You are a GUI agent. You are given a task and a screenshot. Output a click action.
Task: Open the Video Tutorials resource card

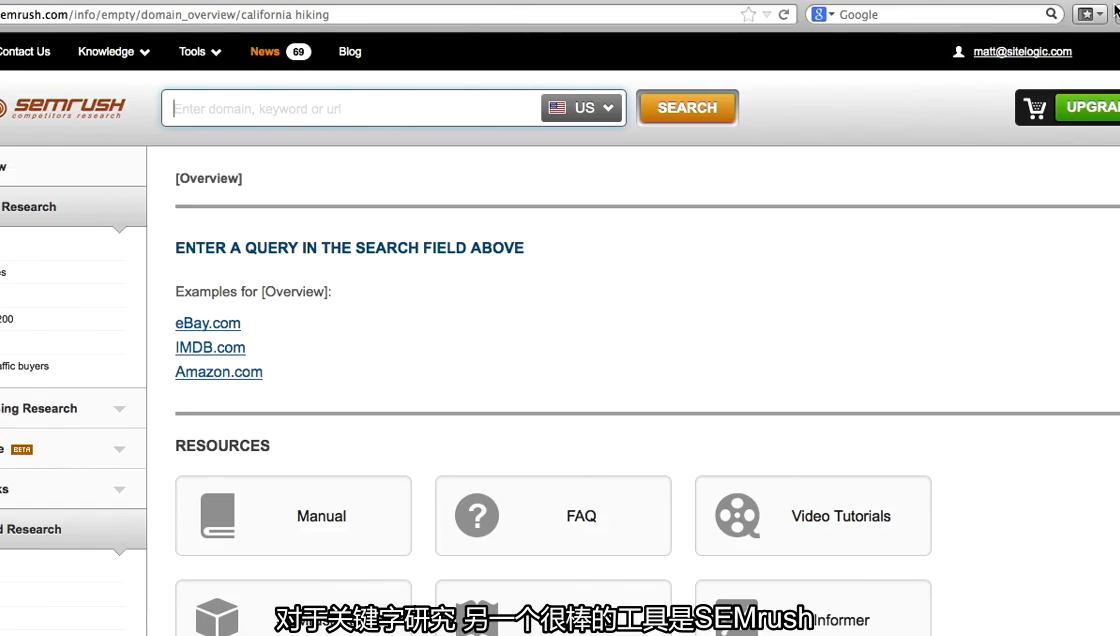tap(814, 516)
